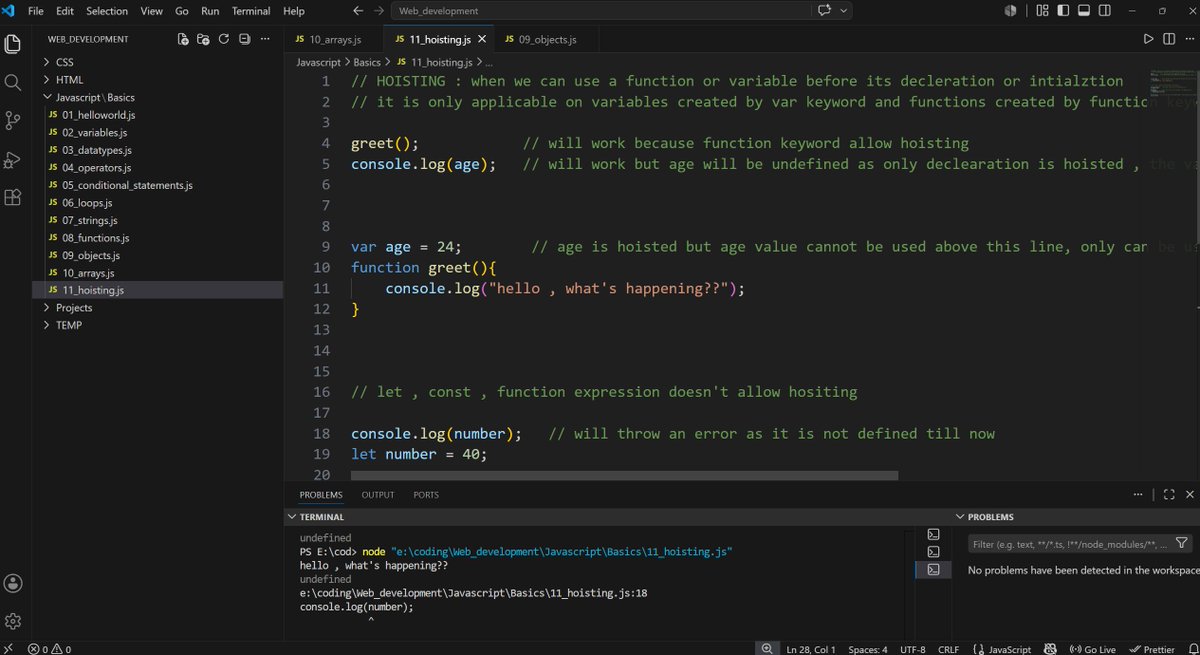Image resolution: width=1200 pixels, height=655 pixels.
Task: Switch to the 10_arrays.js editor tab
Action: pos(334,39)
